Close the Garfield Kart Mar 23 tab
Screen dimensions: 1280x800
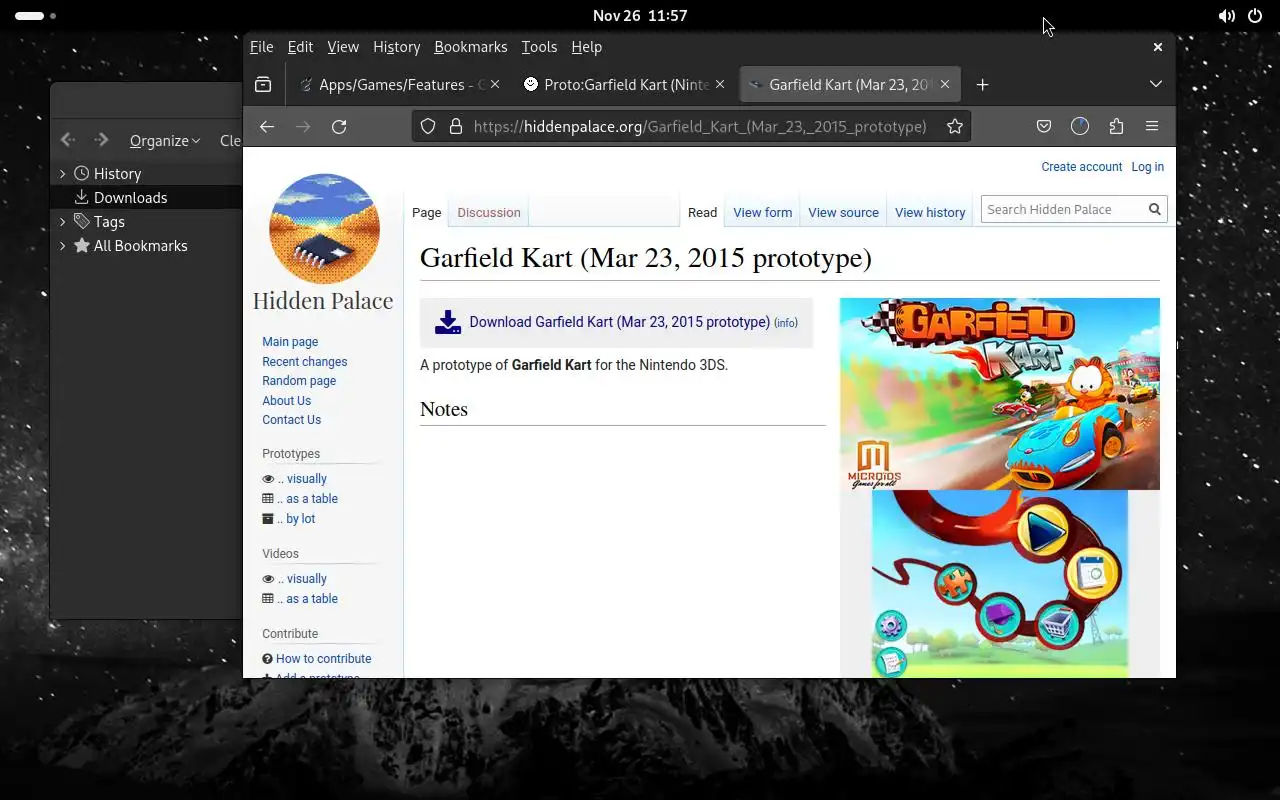click(945, 85)
